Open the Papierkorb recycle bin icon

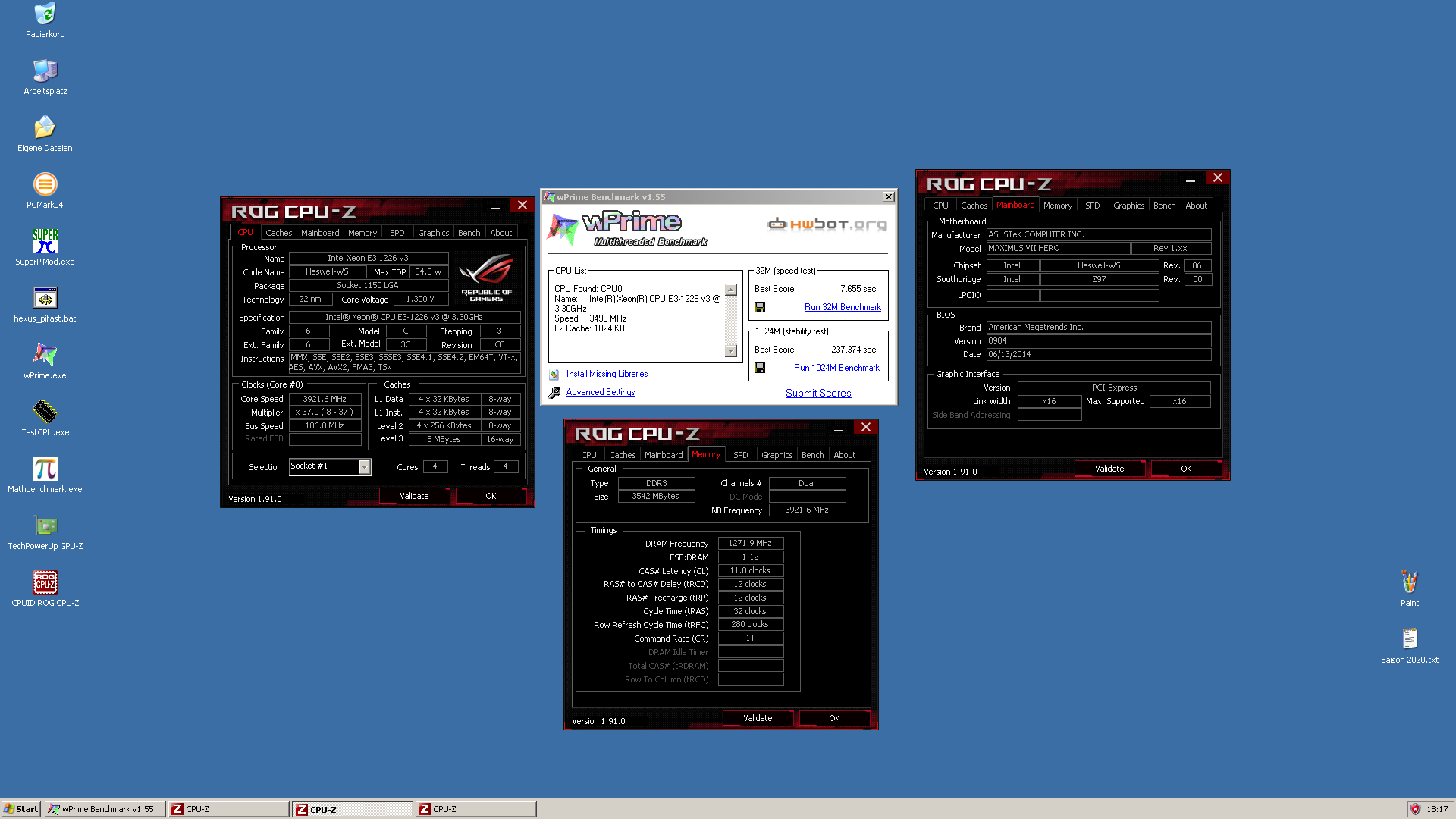pyautogui.click(x=45, y=14)
